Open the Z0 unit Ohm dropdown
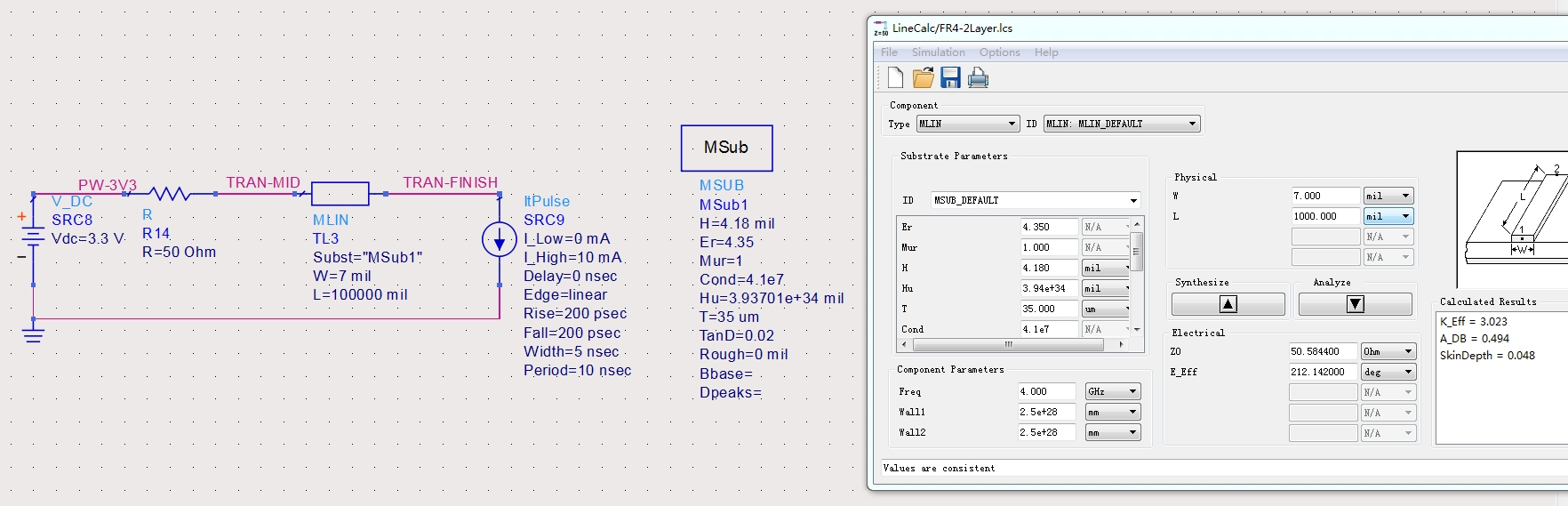1568x506 pixels. pyautogui.click(x=1388, y=351)
